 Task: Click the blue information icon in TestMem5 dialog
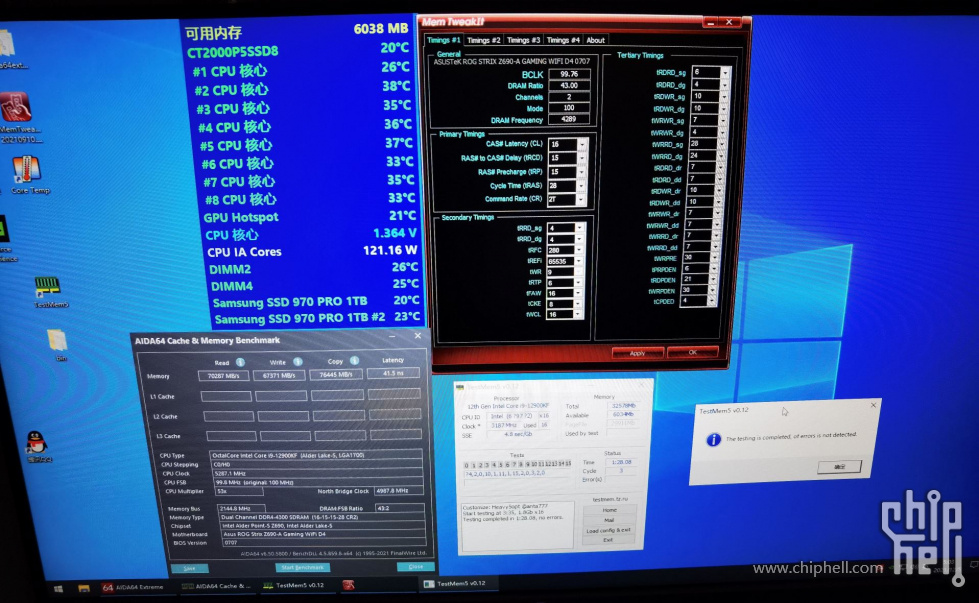pos(713,440)
